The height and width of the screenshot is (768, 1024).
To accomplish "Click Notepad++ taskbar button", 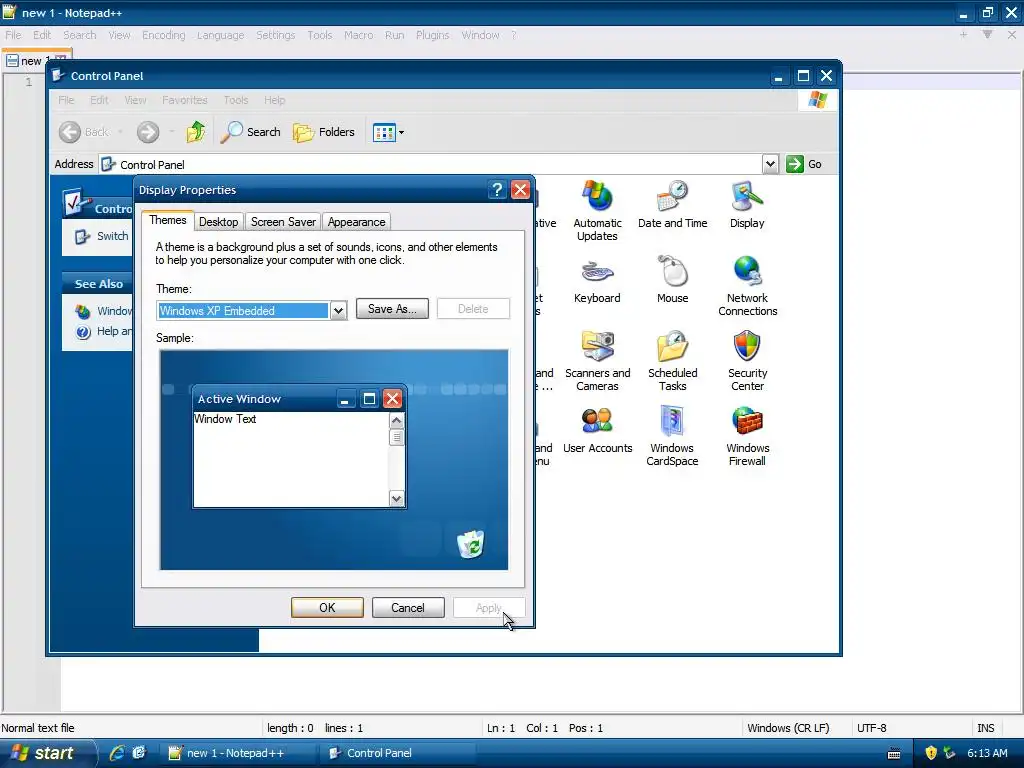I will (x=237, y=753).
